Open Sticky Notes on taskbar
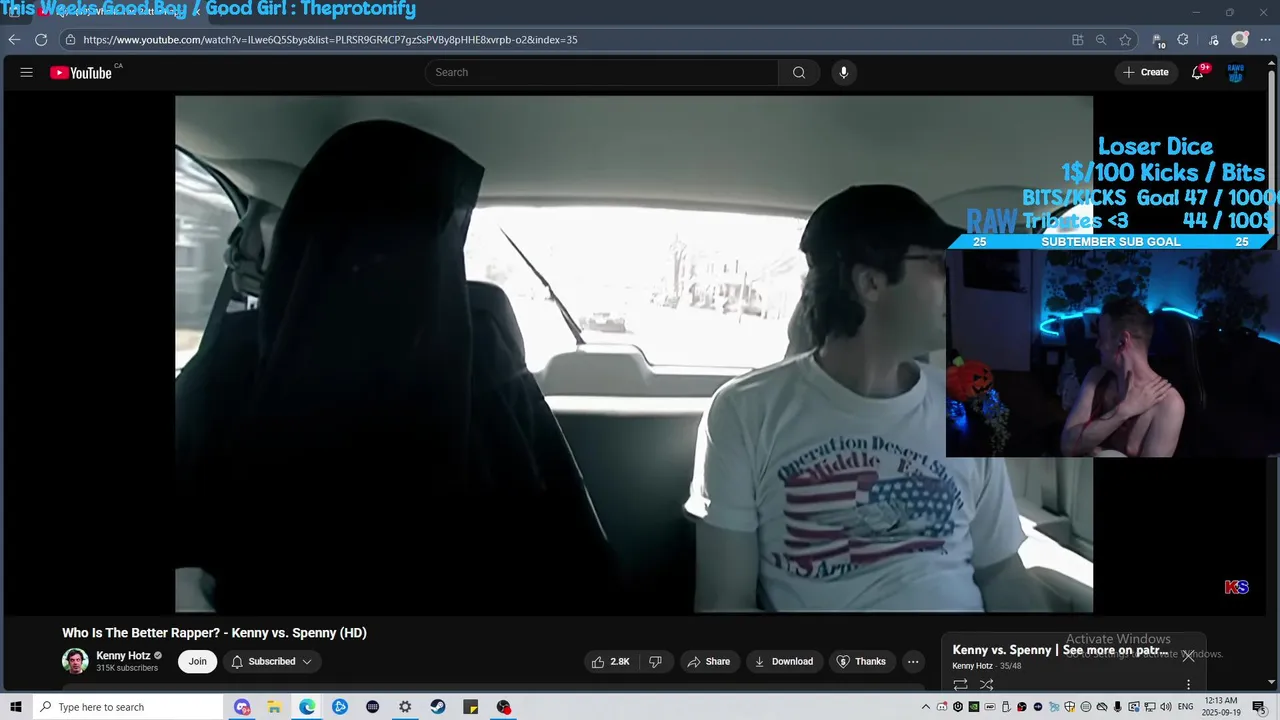Image resolution: width=1280 pixels, height=720 pixels. (471, 707)
